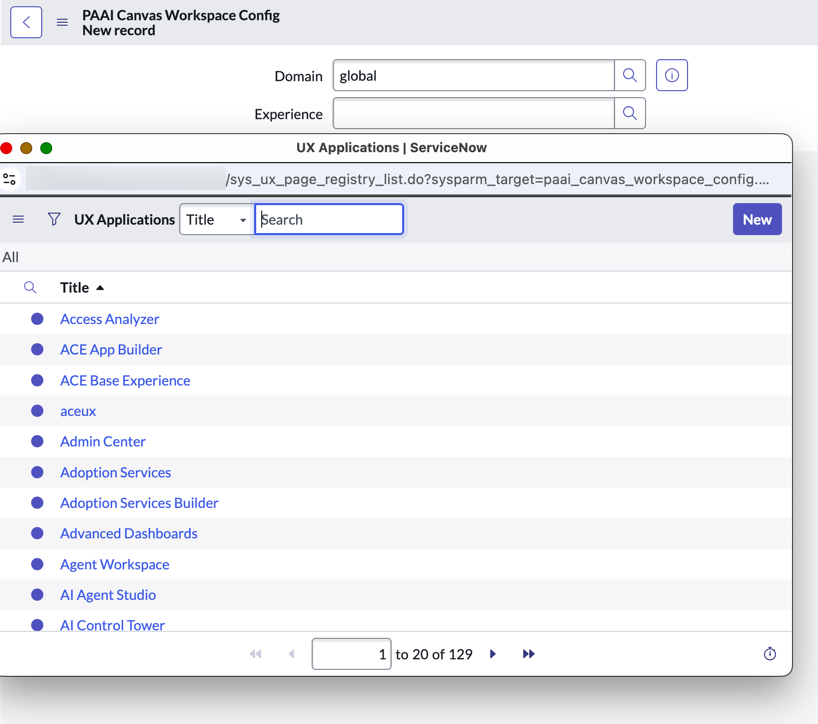The width and height of the screenshot is (818, 724).
Task: Open Domain lookup magnifier
Action: pyautogui.click(x=630, y=76)
